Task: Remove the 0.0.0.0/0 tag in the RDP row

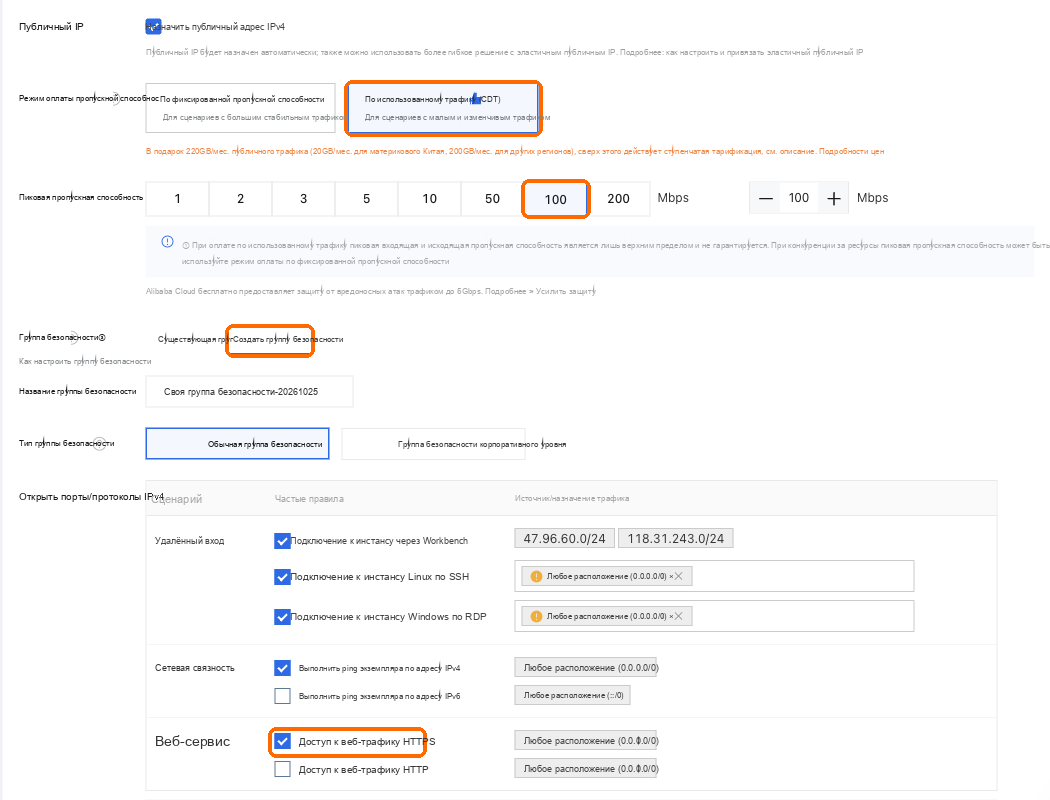Action: [678, 617]
